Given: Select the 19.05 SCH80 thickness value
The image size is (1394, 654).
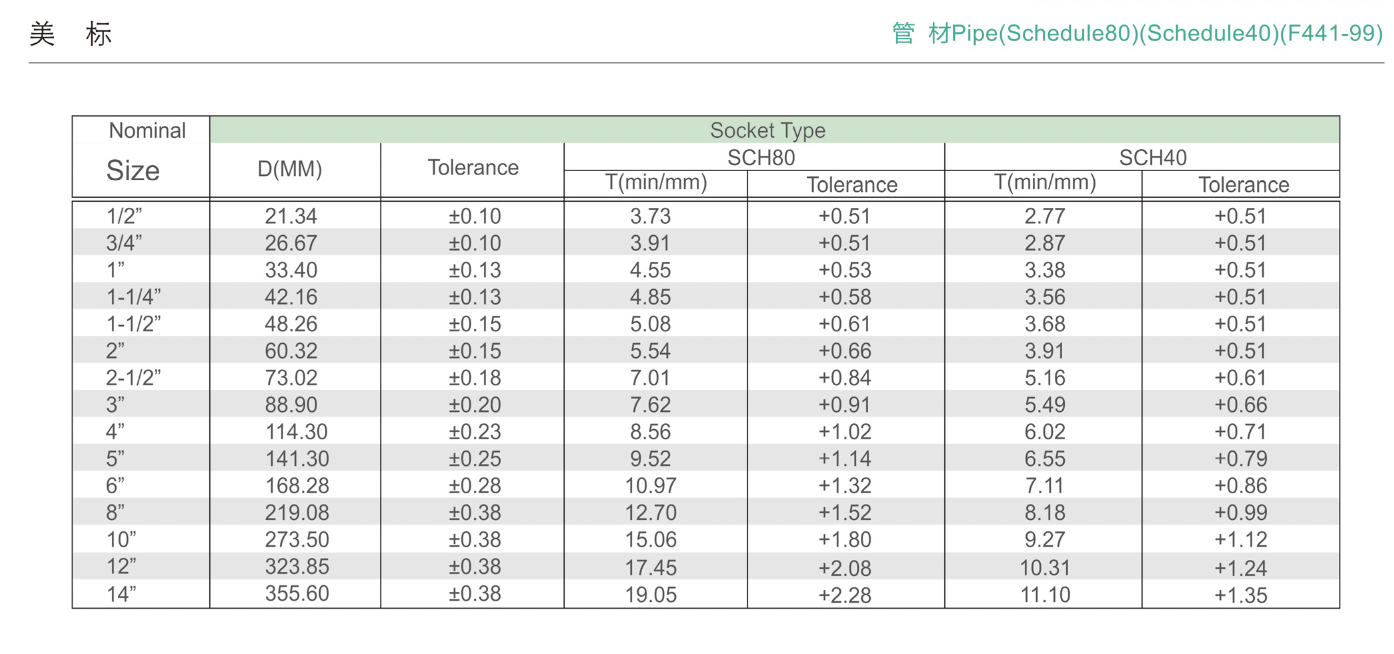Looking at the screenshot, I should point(651,595).
